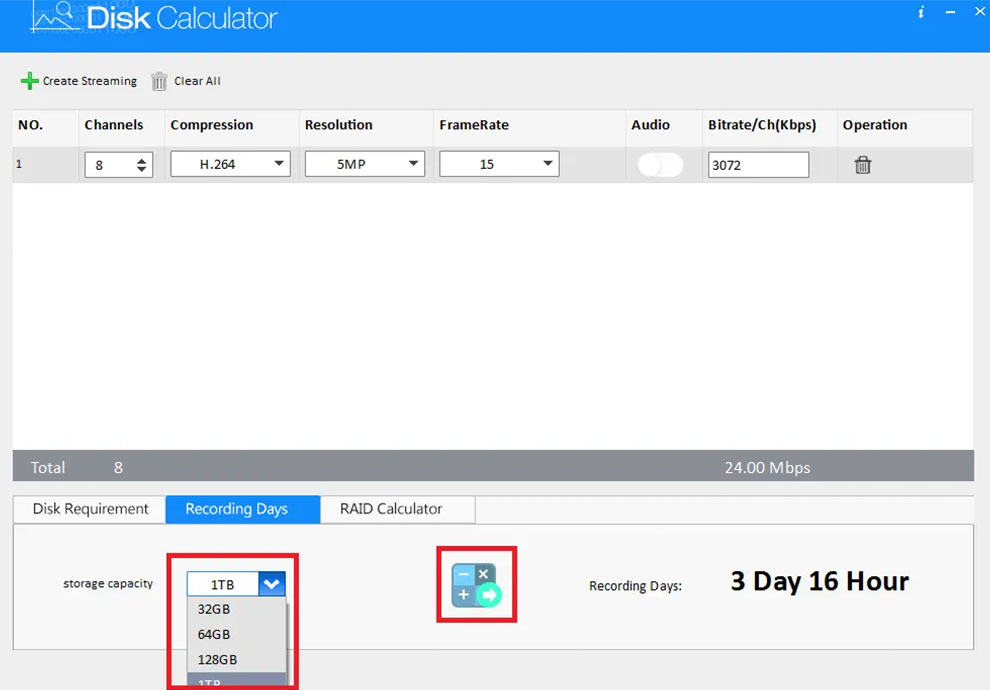Expand the storage capacity dropdown arrow
This screenshot has width=990, height=690.
click(272, 584)
